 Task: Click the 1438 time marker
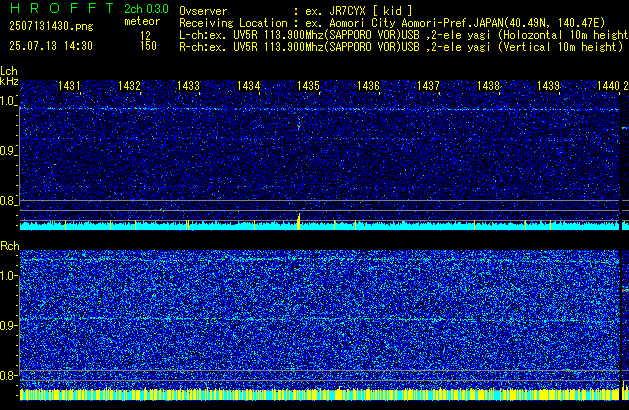coord(488,86)
